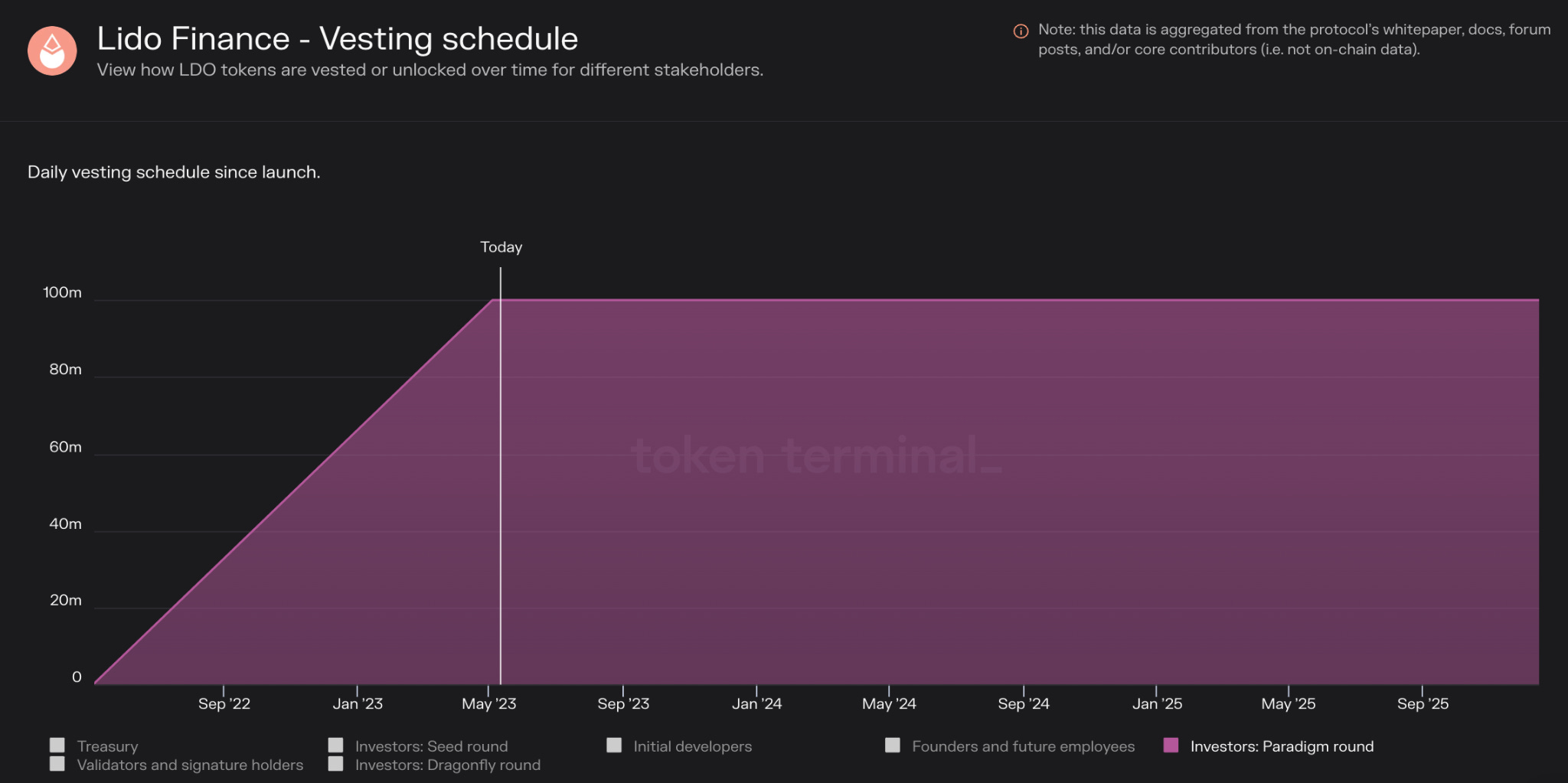The height and width of the screenshot is (783, 1568).
Task: Click the token terminal watermark
Action: [817, 455]
